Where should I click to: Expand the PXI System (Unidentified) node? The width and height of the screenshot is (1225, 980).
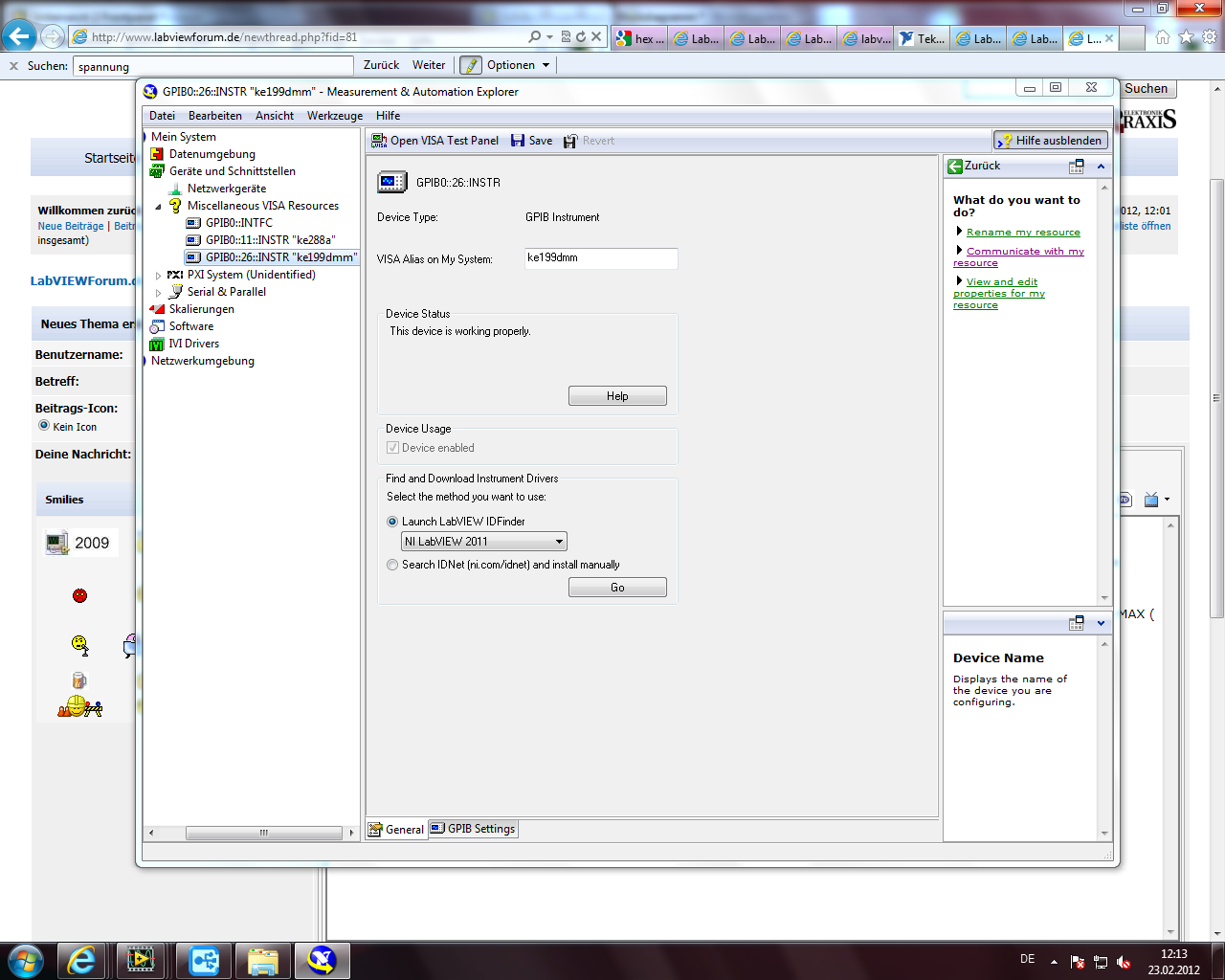point(159,275)
